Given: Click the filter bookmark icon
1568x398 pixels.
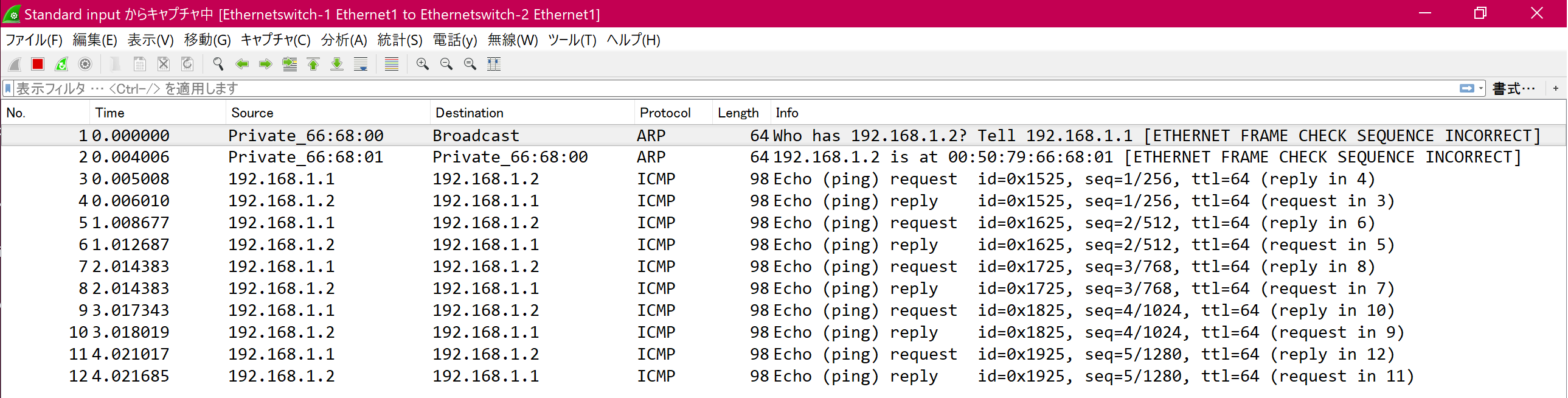Looking at the screenshot, I should click(8, 89).
